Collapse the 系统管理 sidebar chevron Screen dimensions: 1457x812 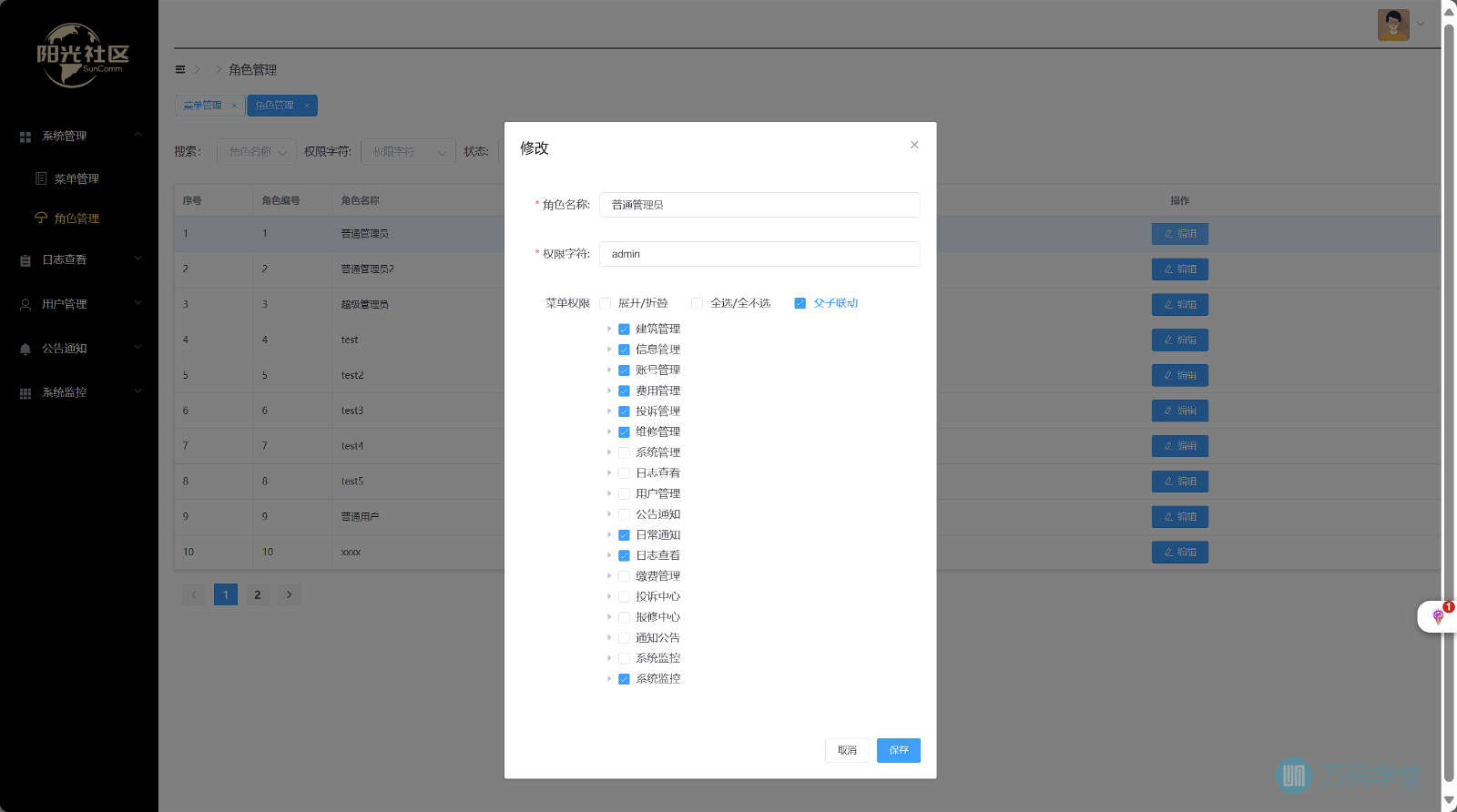pos(138,135)
